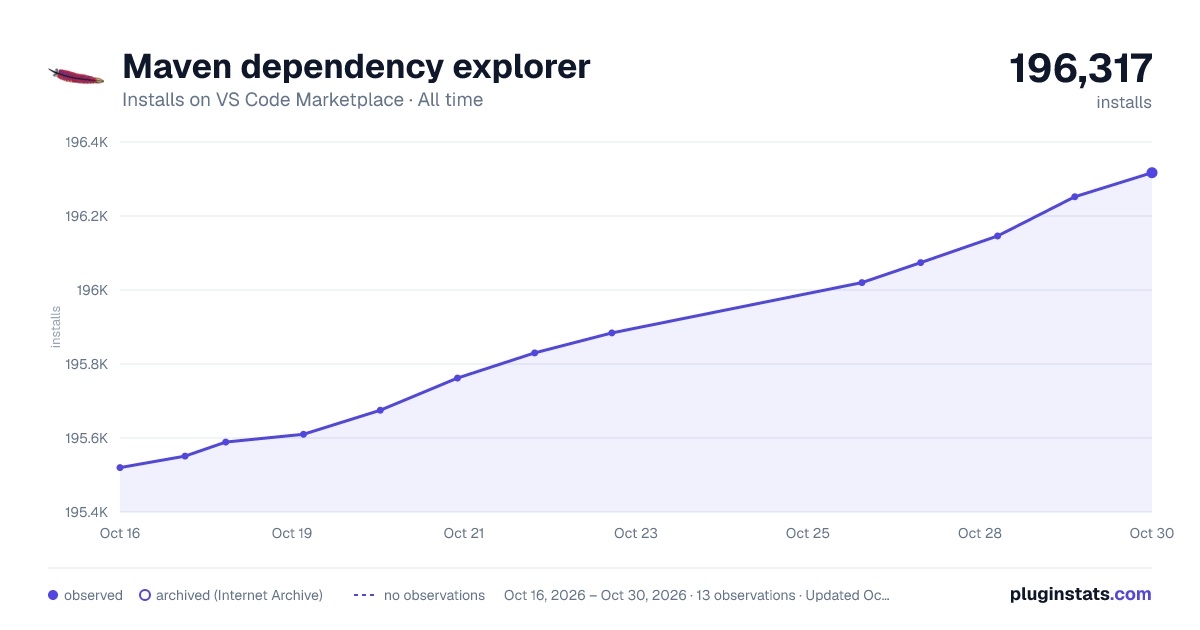
Task: Click the dashed no observations legend marker
Action: tap(364, 595)
